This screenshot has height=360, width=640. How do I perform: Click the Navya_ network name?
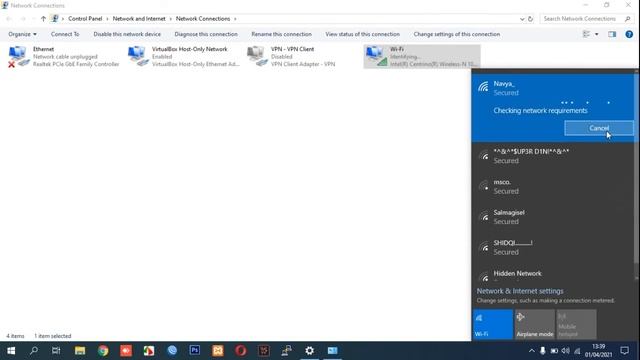click(504, 84)
